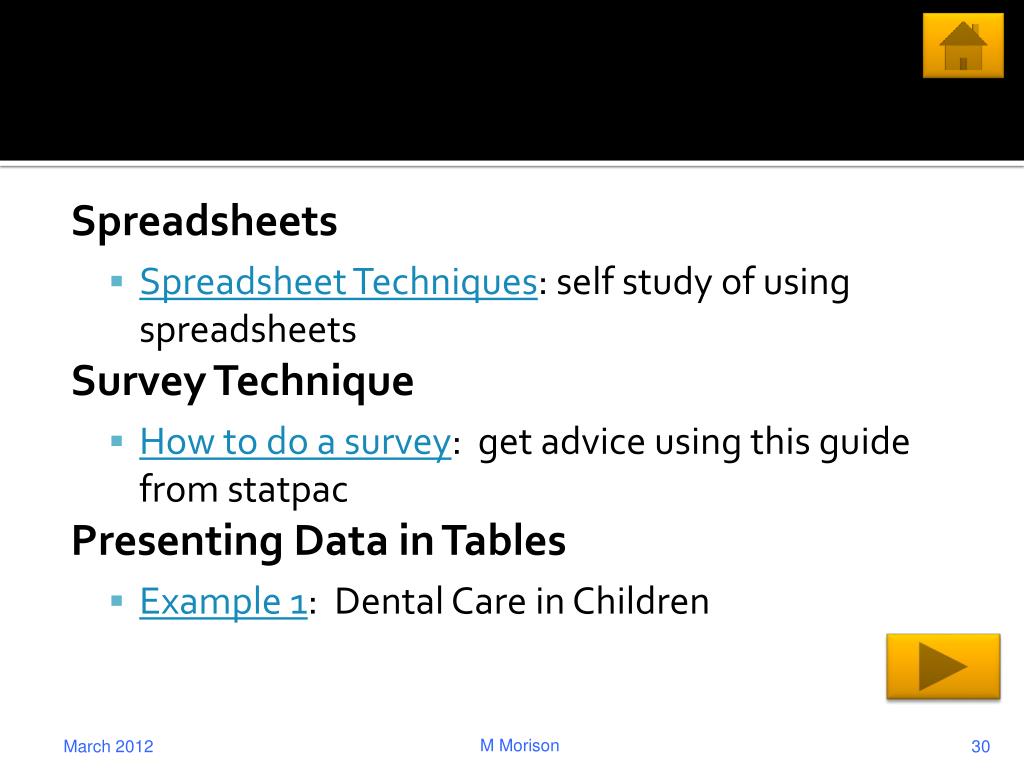The width and height of the screenshot is (1024, 768).
Task: Click the March 2012 footer date
Action: (108, 746)
